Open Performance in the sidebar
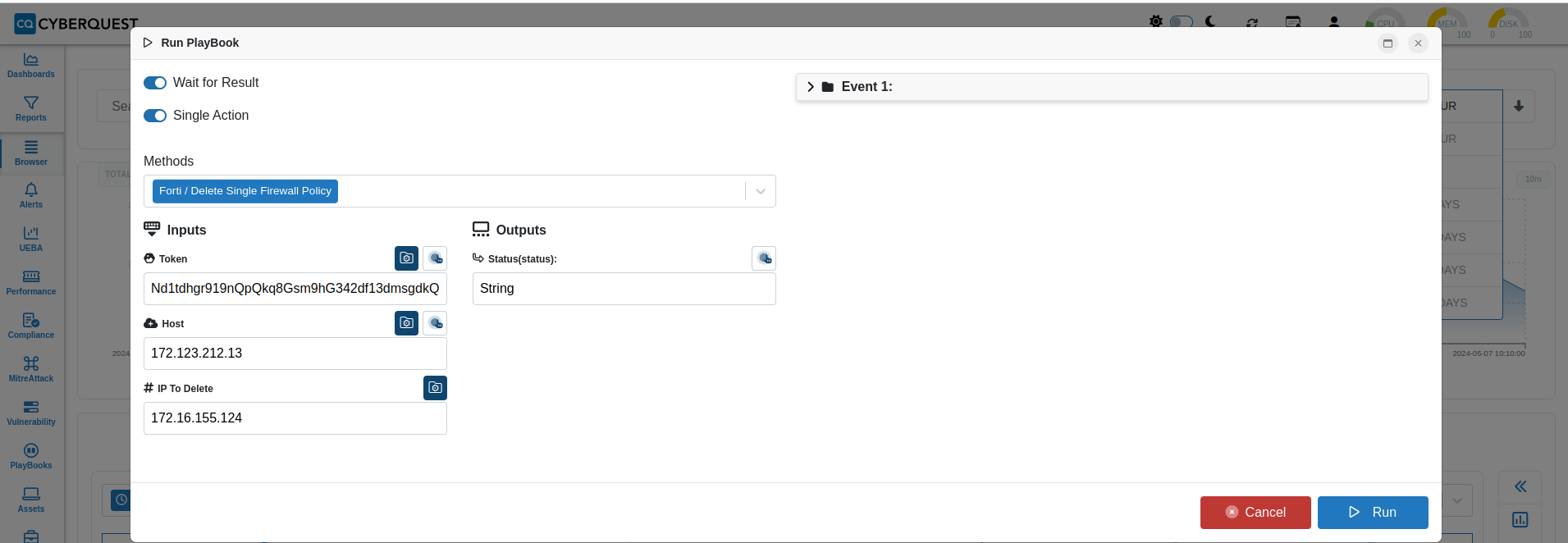1568x543 pixels. tap(31, 283)
